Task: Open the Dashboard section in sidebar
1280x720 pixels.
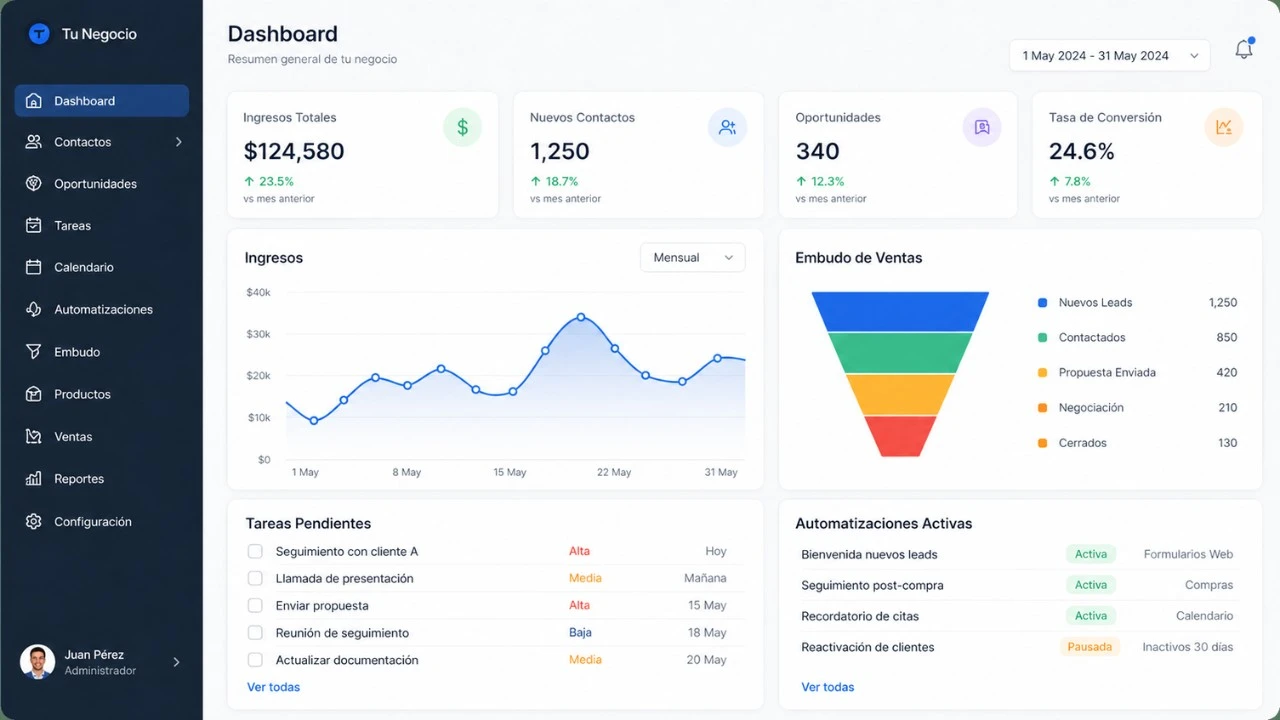Action: tap(84, 100)
